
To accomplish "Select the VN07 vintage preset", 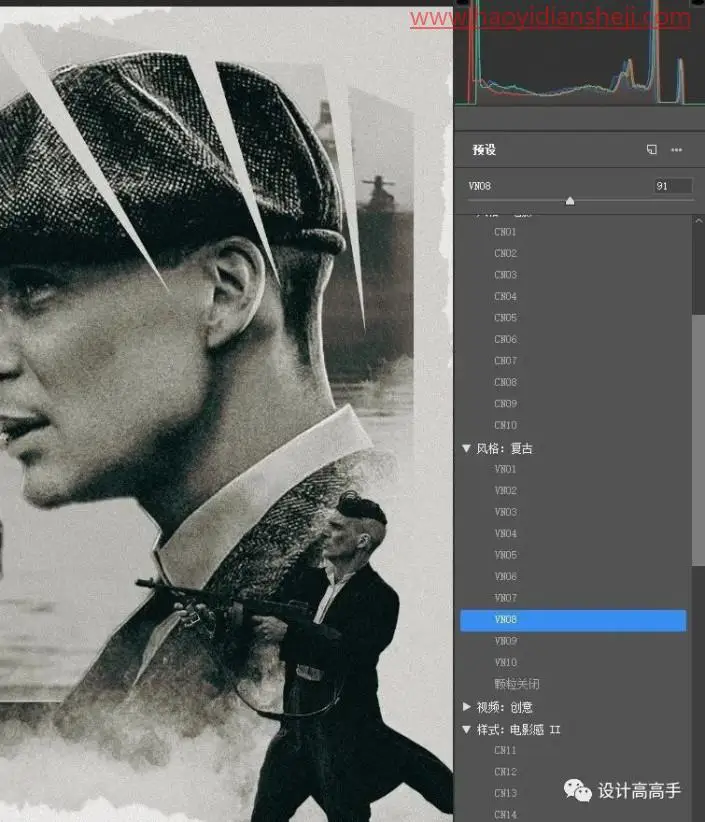I will (505, 598).
